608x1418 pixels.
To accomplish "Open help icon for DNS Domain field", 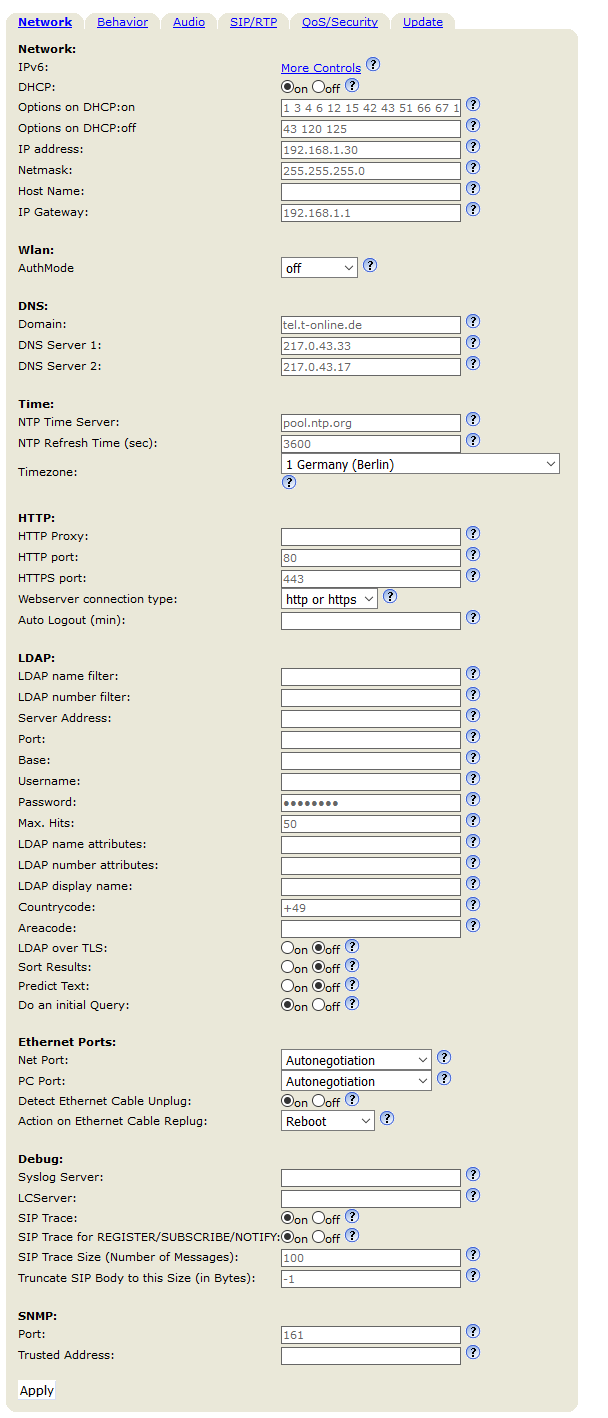I will pos(473,321).
